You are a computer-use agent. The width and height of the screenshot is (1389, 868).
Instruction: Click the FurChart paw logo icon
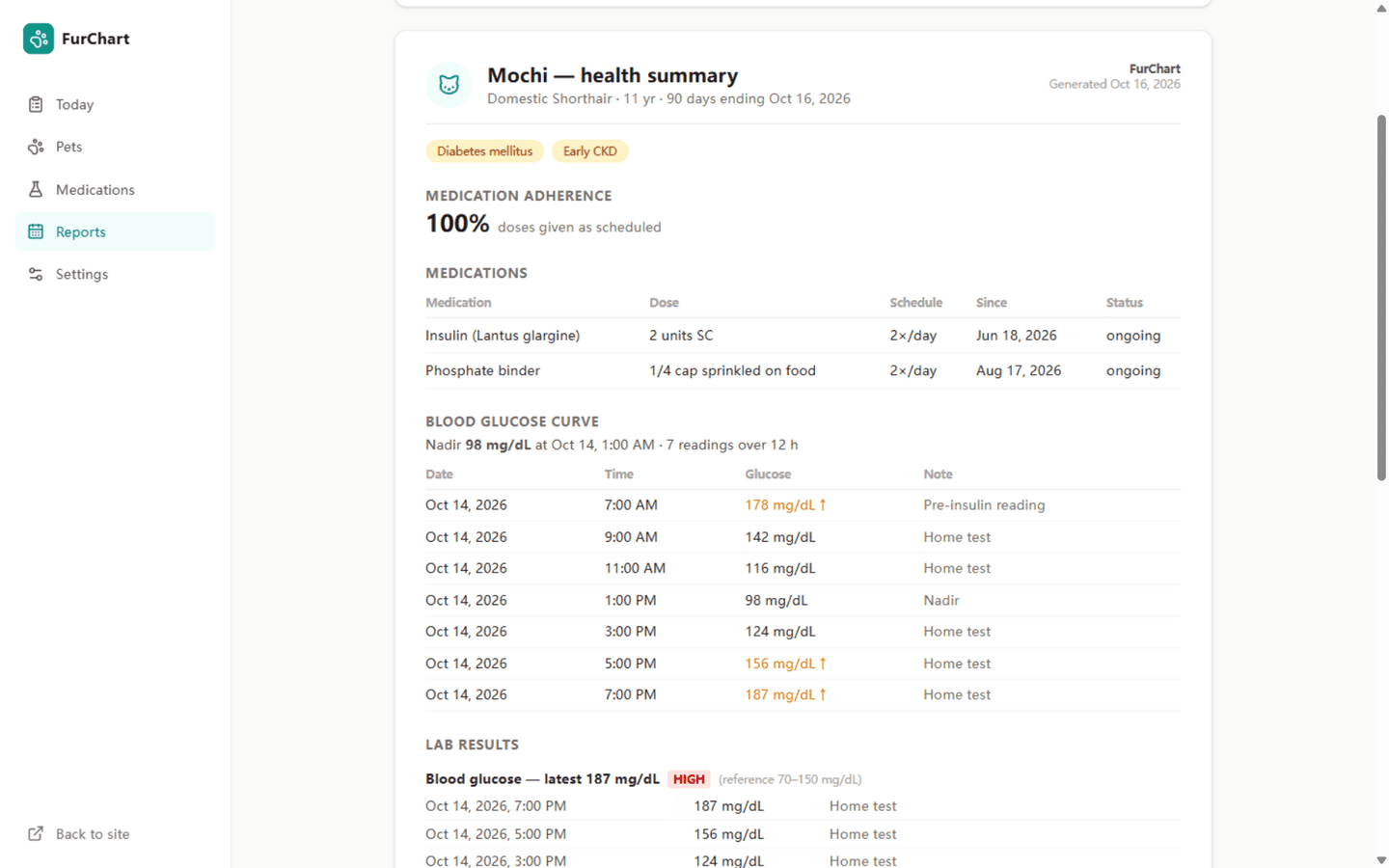click(39, 39)
